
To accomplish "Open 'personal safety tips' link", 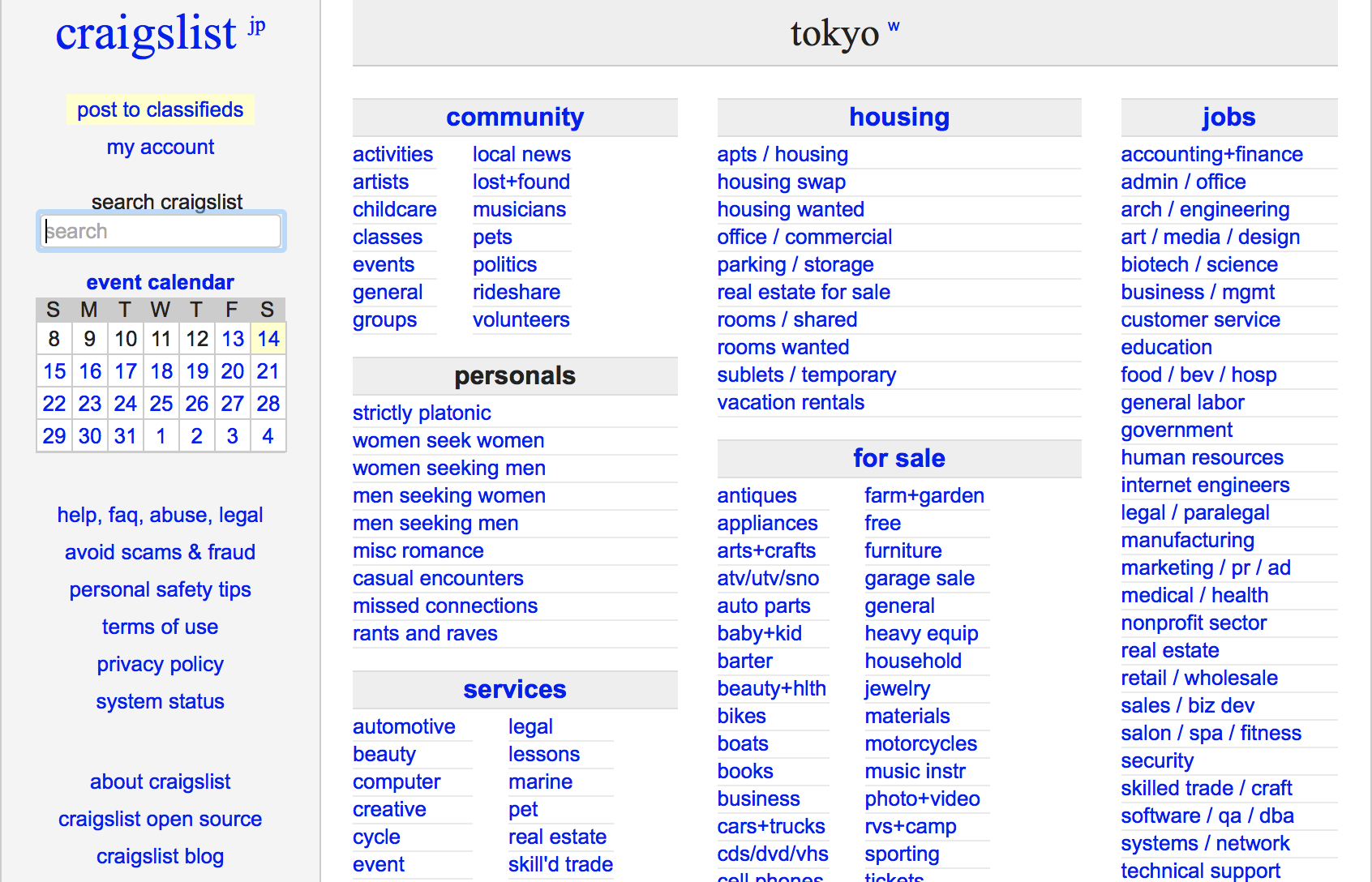I will 161,589.
